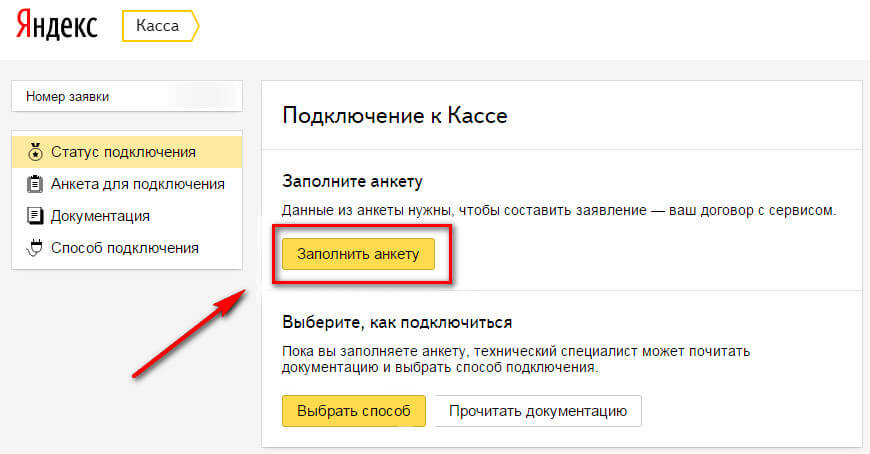Image resolution: width=870 pixels, height=454 pixels.
Task: Click the clipboard icon beside Анкета для подключения
Action: [34, 184]
